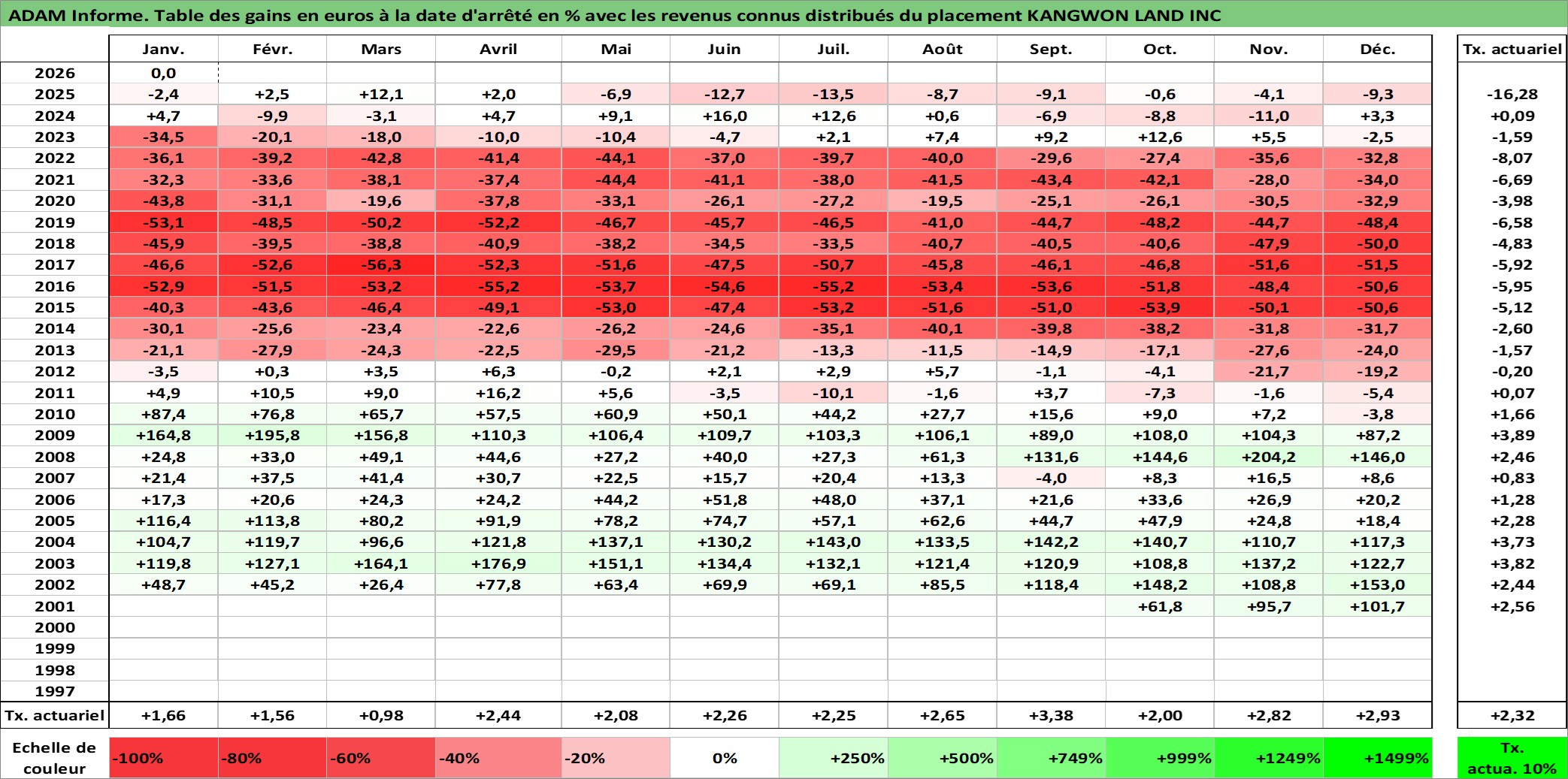Screen dimensions: 1568x779
Task: Select the 2019 row label
Action: (x=54, y=222)
